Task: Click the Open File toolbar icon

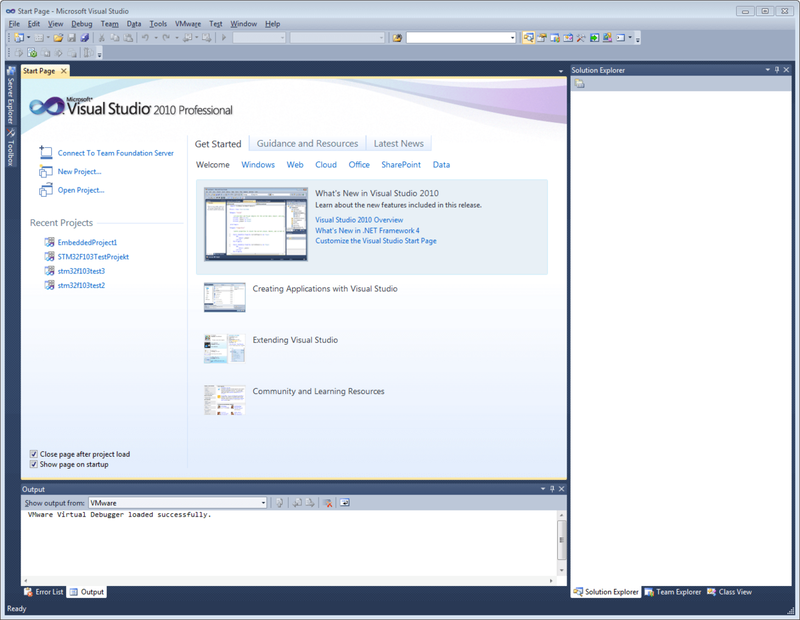Action: tap(58, 38)
